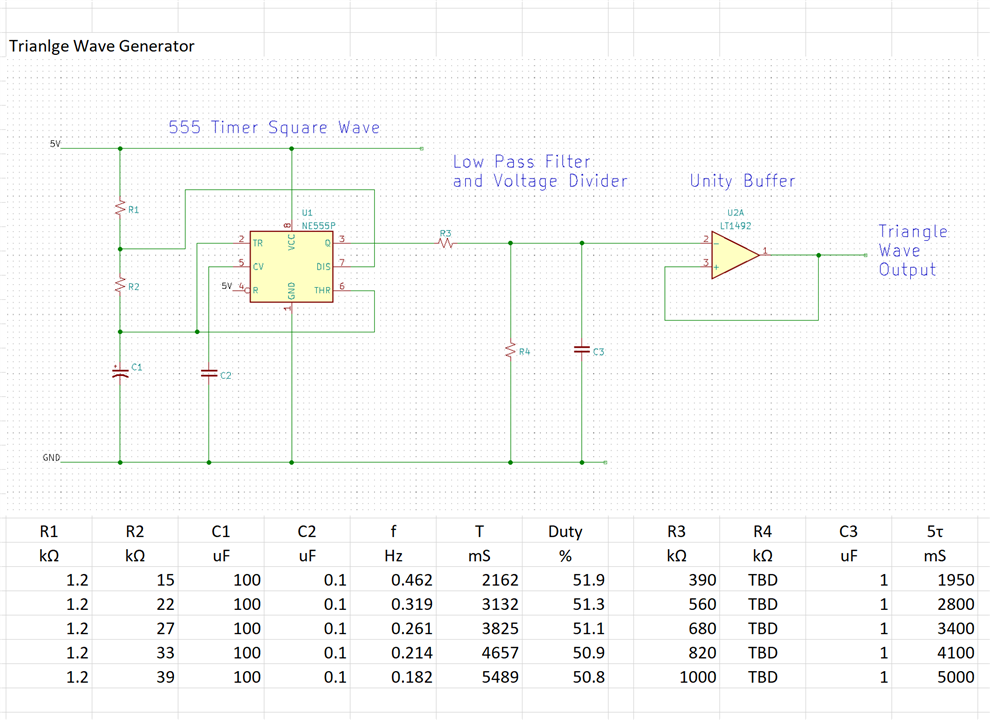This screenshot has width=990, height=720.
Task: Select the R3 value cell 1000
Action: (676, 676)
